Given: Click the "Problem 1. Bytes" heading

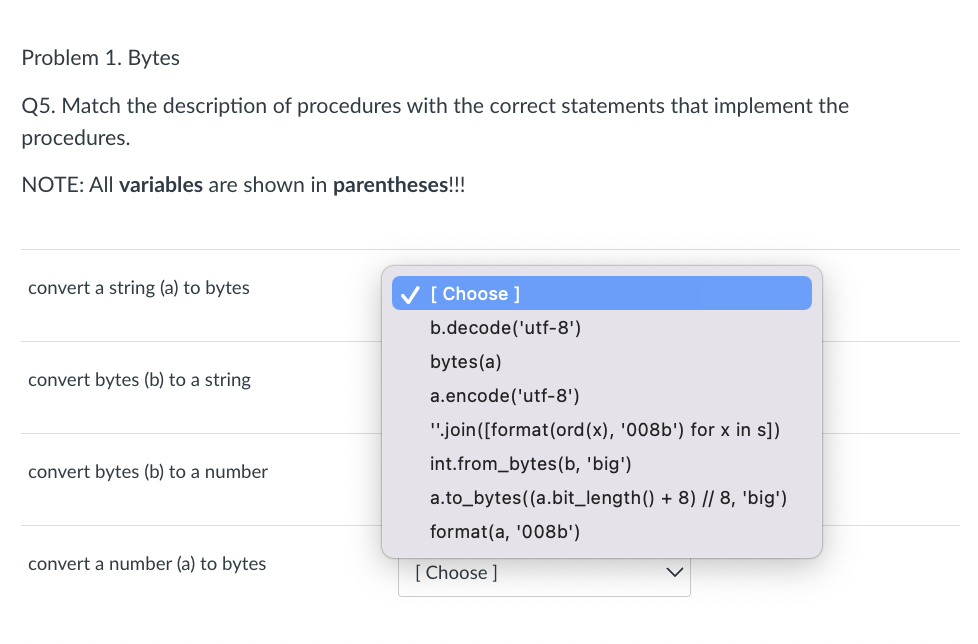Looking at the screenshot, I should pyautogui.click(x=101, y=58).
